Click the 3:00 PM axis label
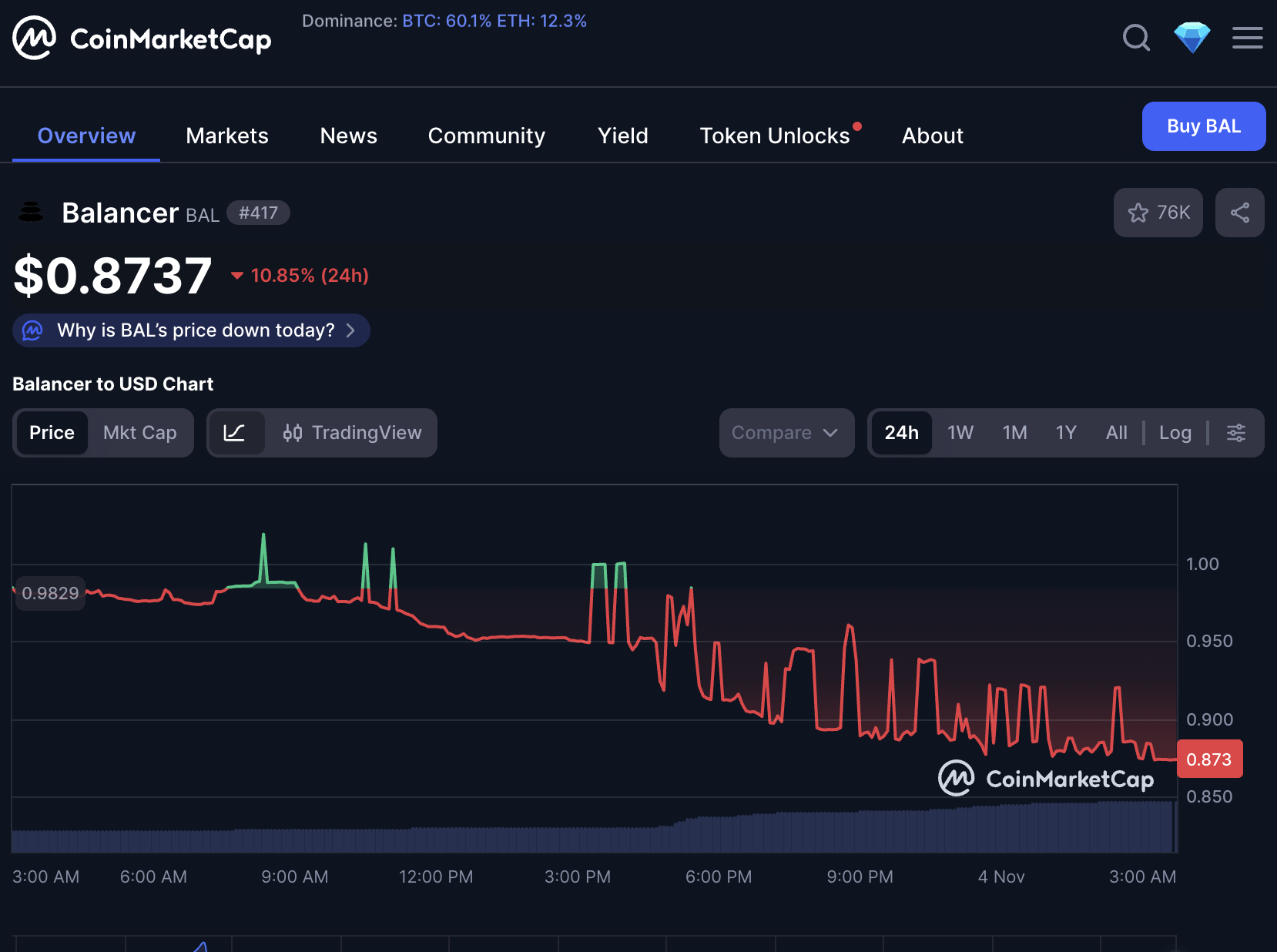Image resolution: width=1277 pixels, height=952 pixels. 577,877
